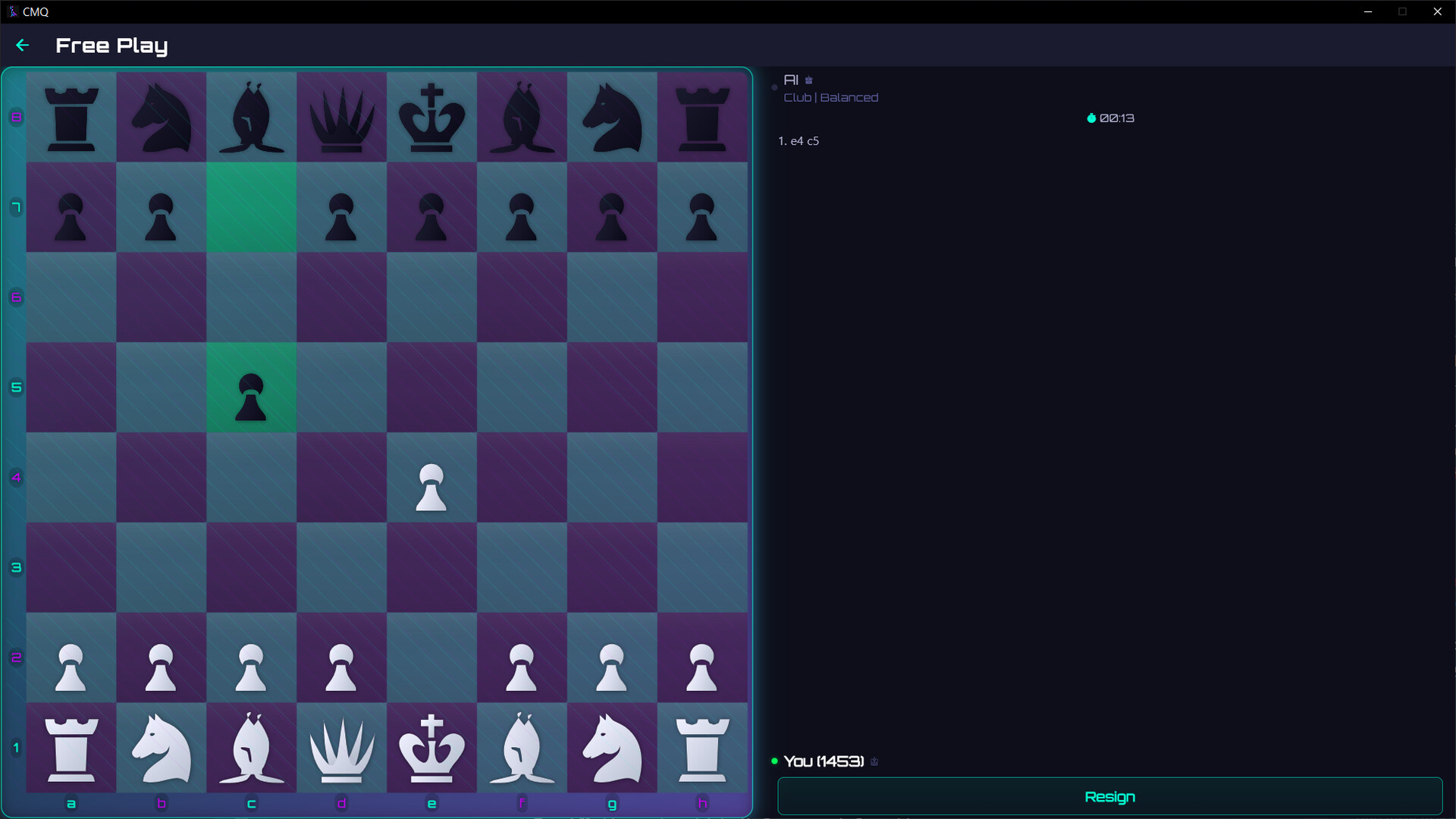Click the black queen on d8

click(341, 118)
